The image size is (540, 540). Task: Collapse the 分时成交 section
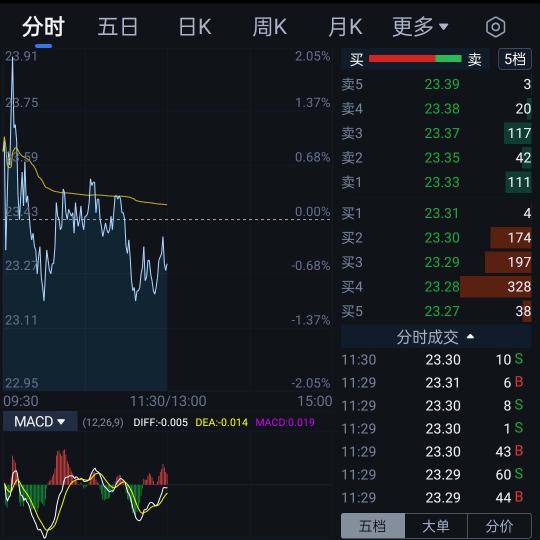436,337
